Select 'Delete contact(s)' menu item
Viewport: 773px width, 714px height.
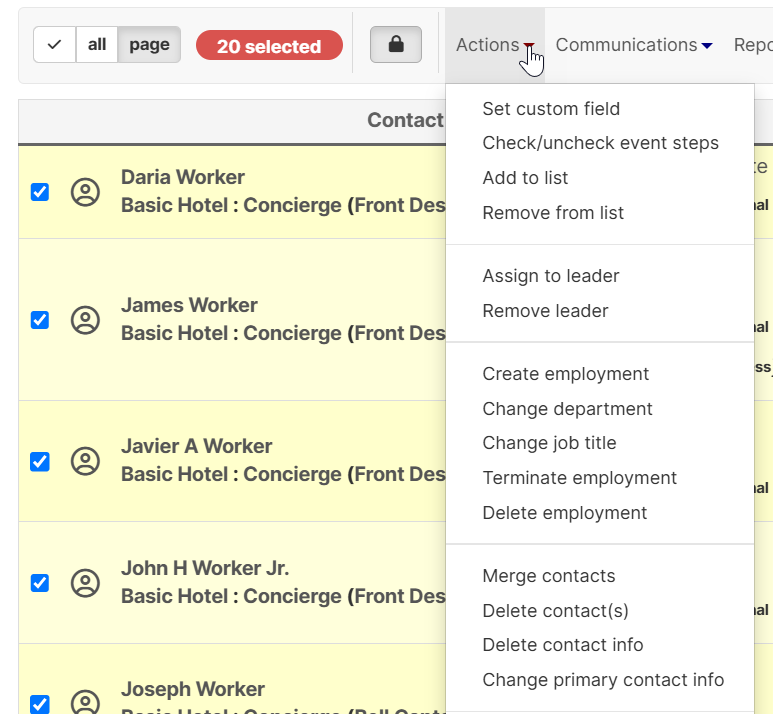tap(556, 611)
